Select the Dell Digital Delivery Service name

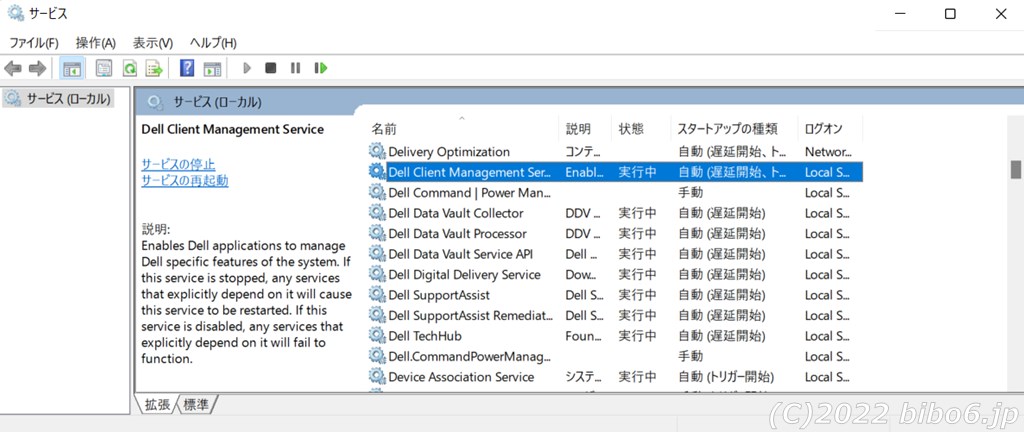[464, 274]
